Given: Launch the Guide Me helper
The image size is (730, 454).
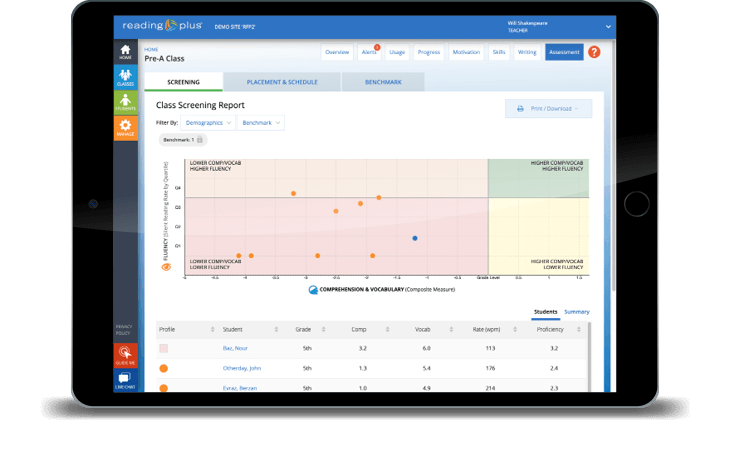Looking at the screenshot, I should [125, 355].
